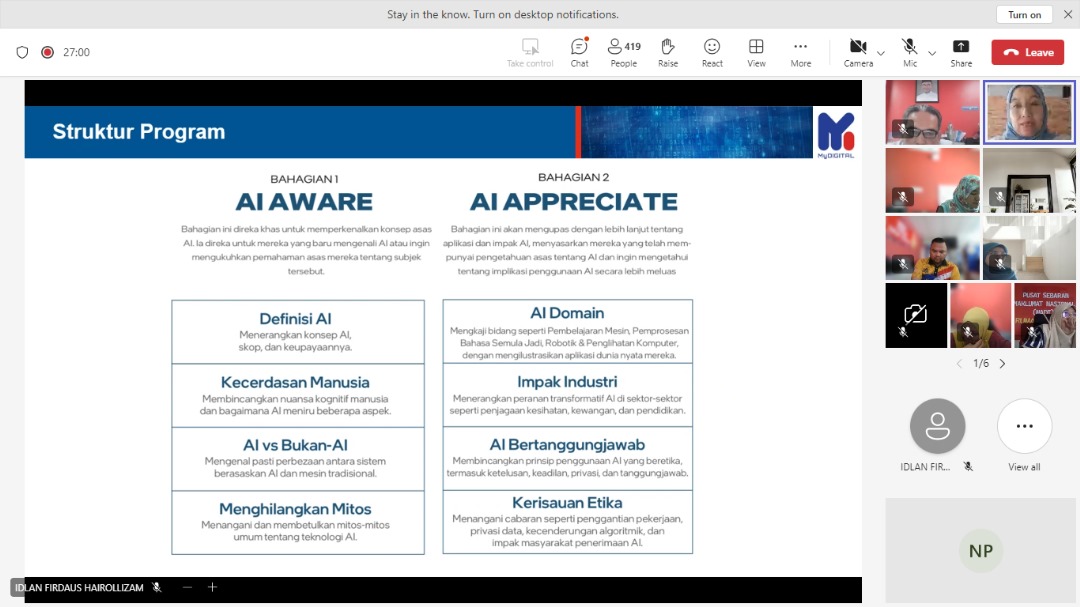
Task: Open the Chat panel
Action: click(x=579, y=52)
